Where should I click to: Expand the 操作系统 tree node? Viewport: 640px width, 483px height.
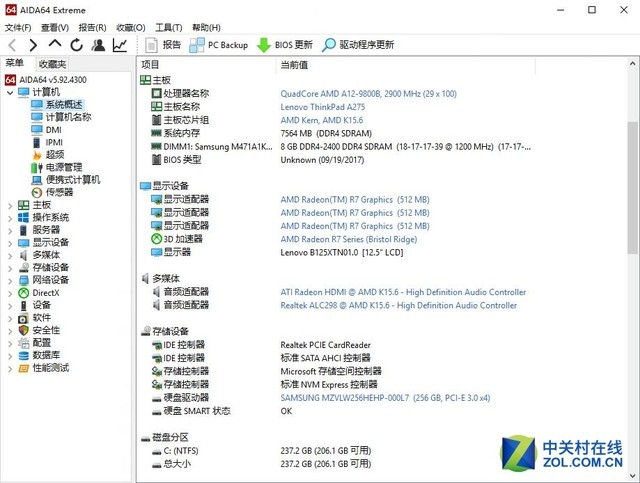pos(9,217)
